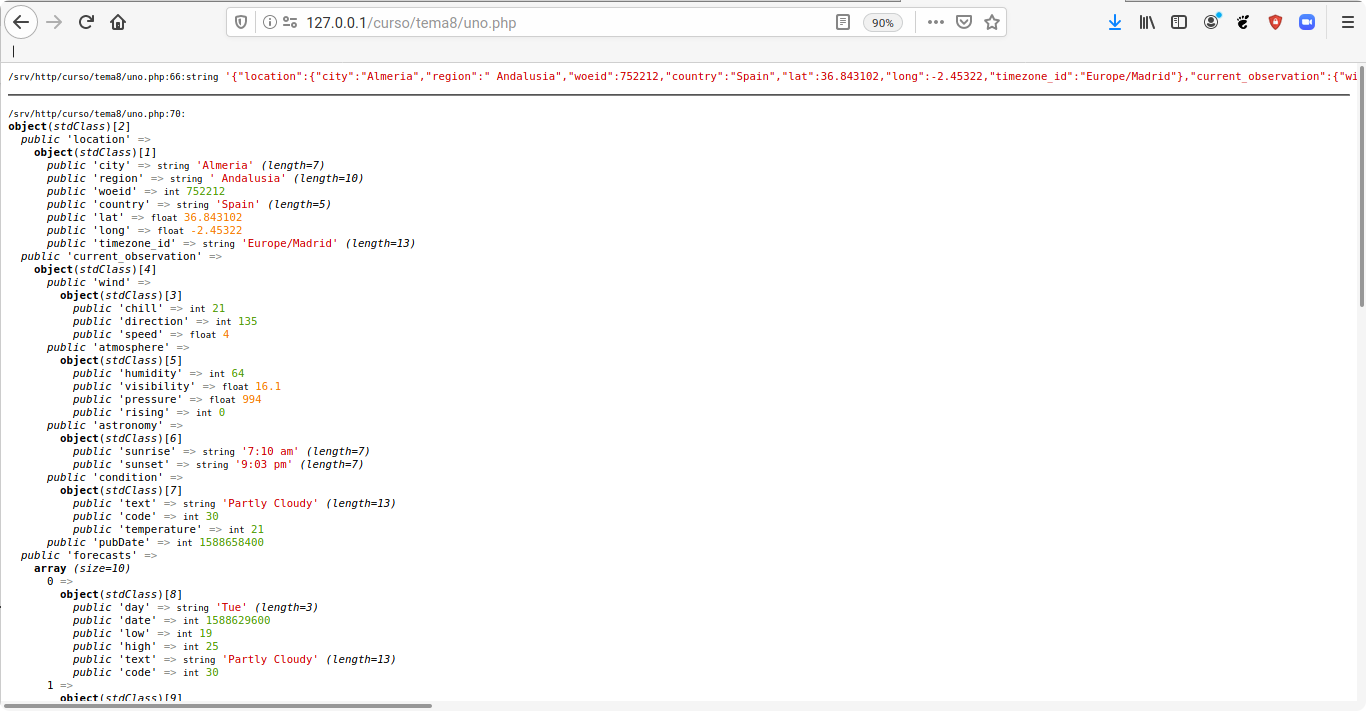Click the top 'object(stdClass)[2]' label

69,126
